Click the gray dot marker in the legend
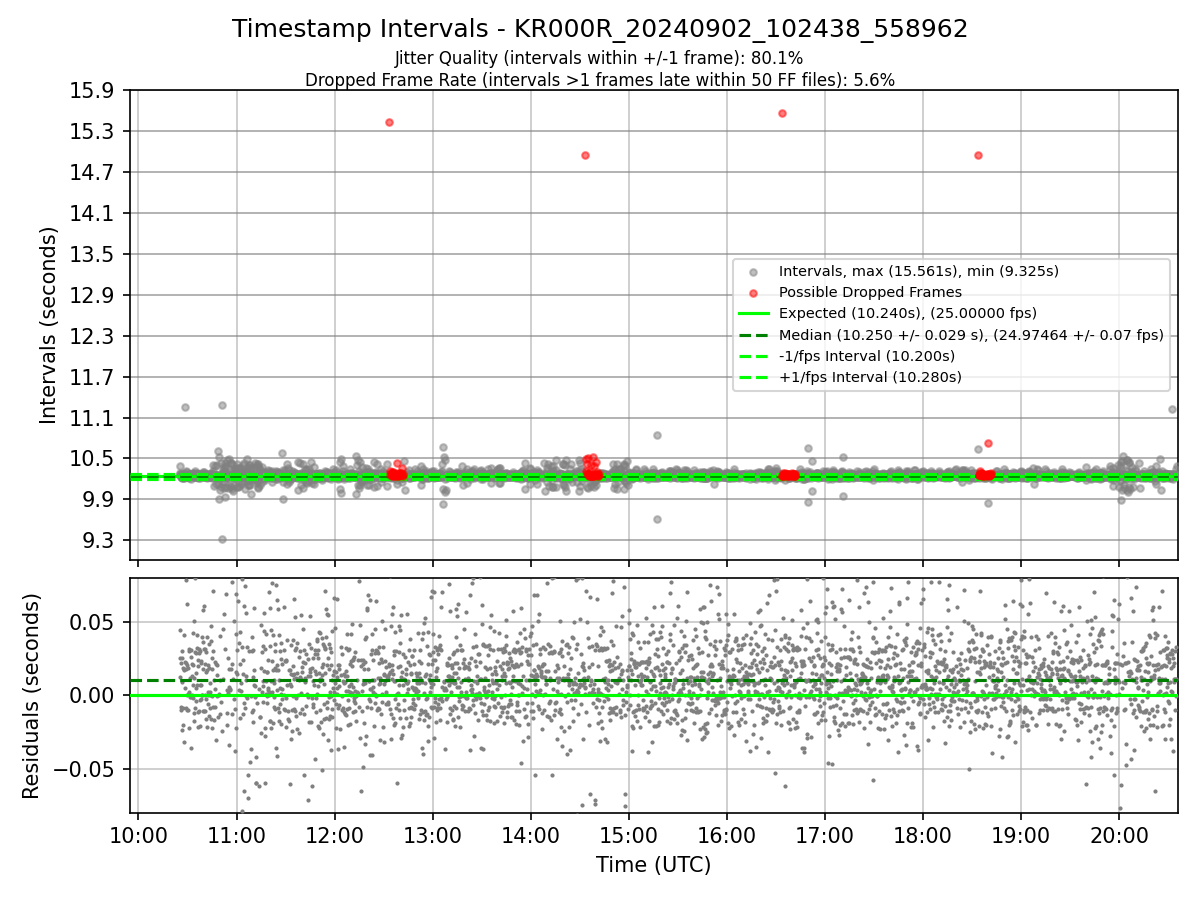 click(x=754, y=272)
